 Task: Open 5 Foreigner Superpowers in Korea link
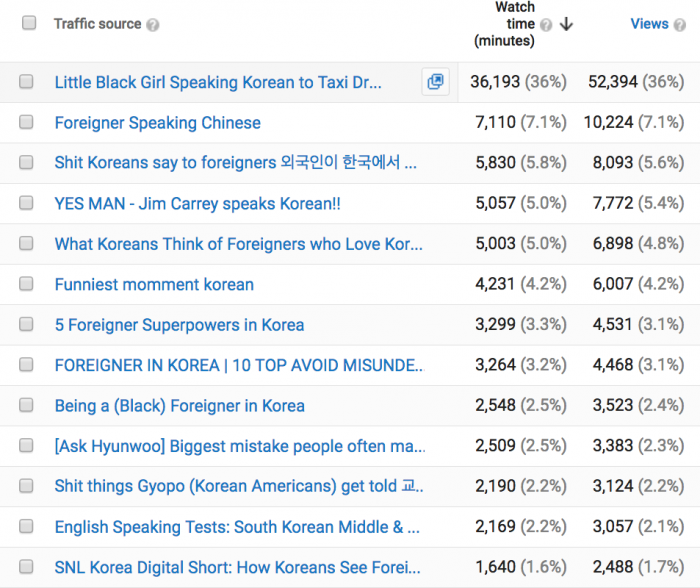pyautogui.click(x=179, y=325)
